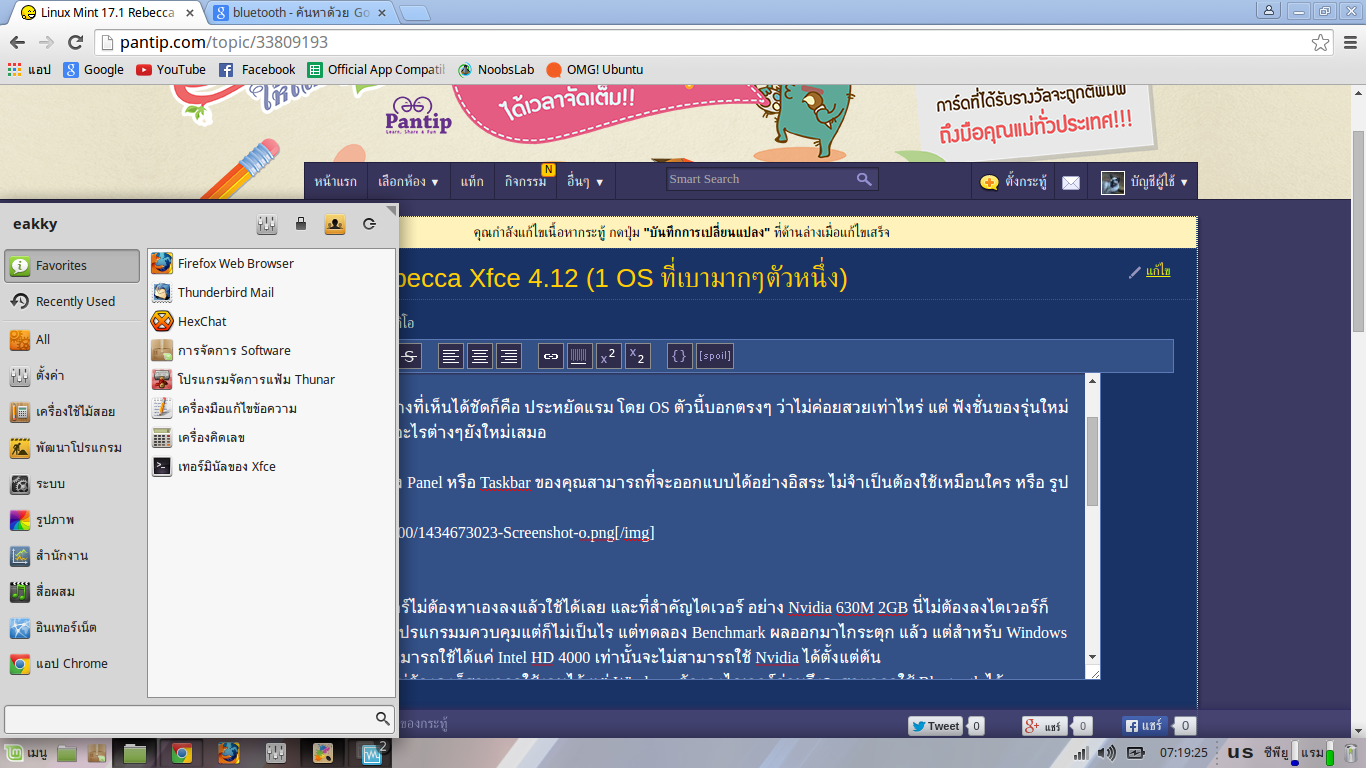Open the ตั้งค่า settings category

pos(72,376)
